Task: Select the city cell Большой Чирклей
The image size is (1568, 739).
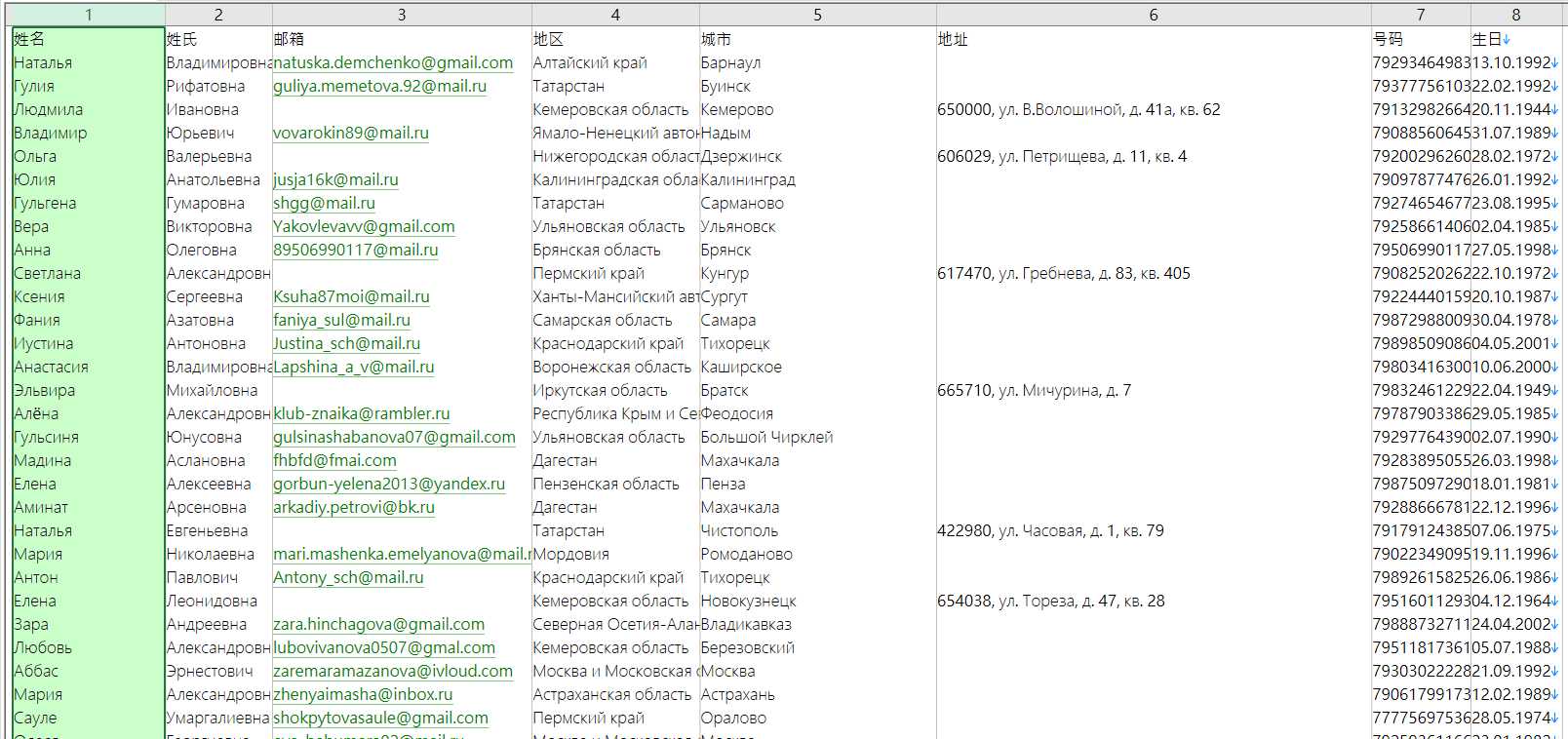Action: click(x=817, y=437)
